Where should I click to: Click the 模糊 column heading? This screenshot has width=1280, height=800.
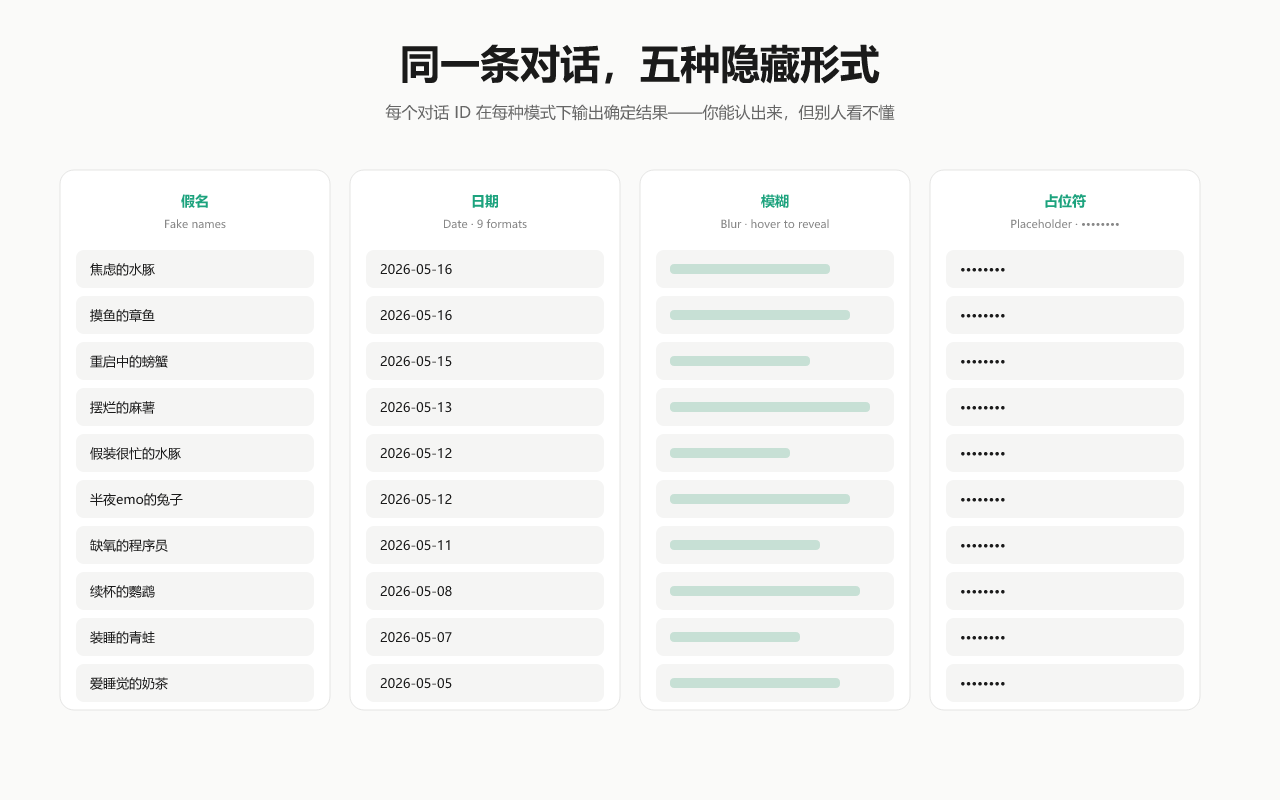[x=775, y=201]
